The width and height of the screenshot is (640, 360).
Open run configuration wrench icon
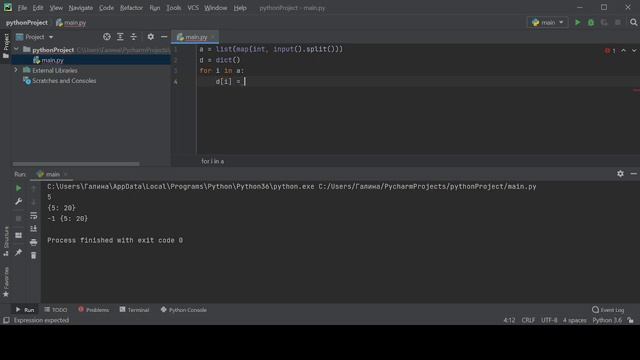(x=18, y=202)
